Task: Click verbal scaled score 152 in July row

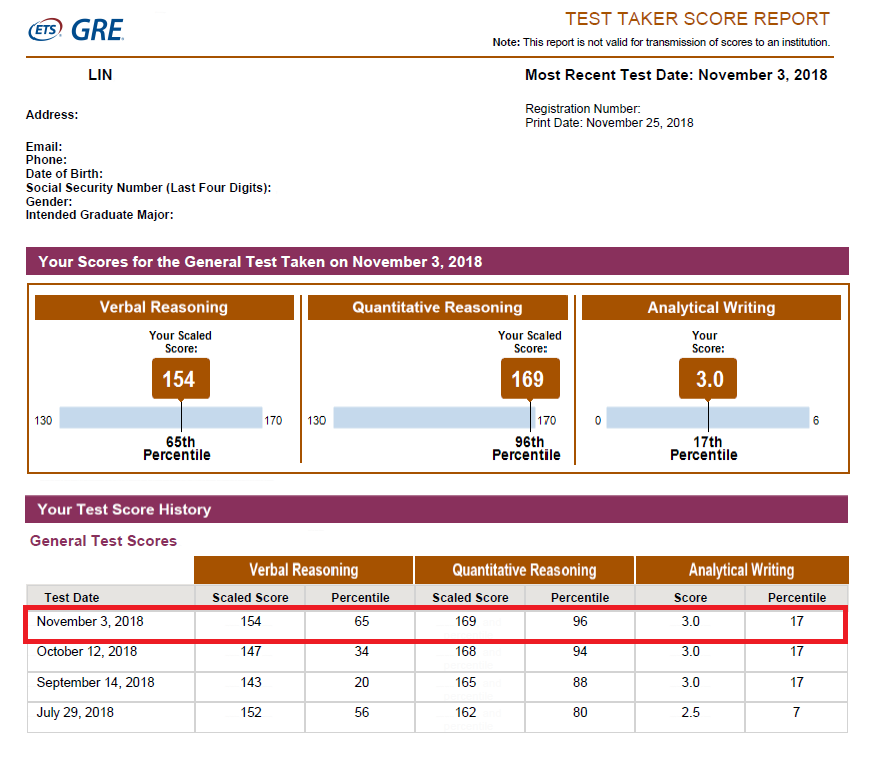Action: [251, 712]
